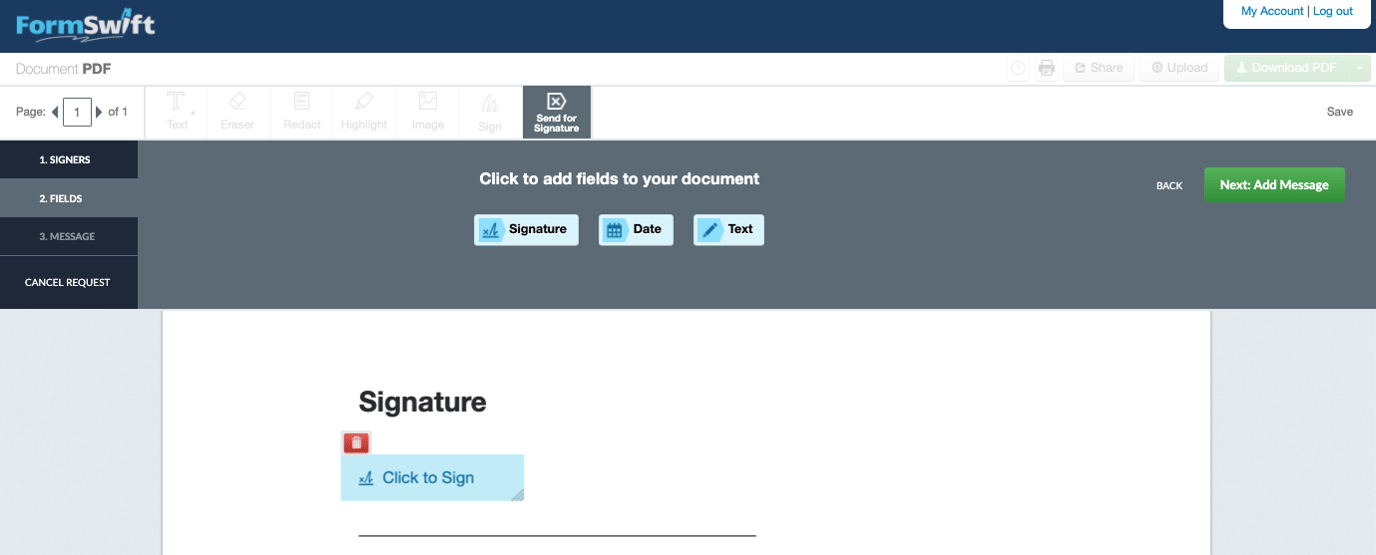Choose the Redact tool
This screenshot has height=555, width=1376.
click(x=302, y=112)
